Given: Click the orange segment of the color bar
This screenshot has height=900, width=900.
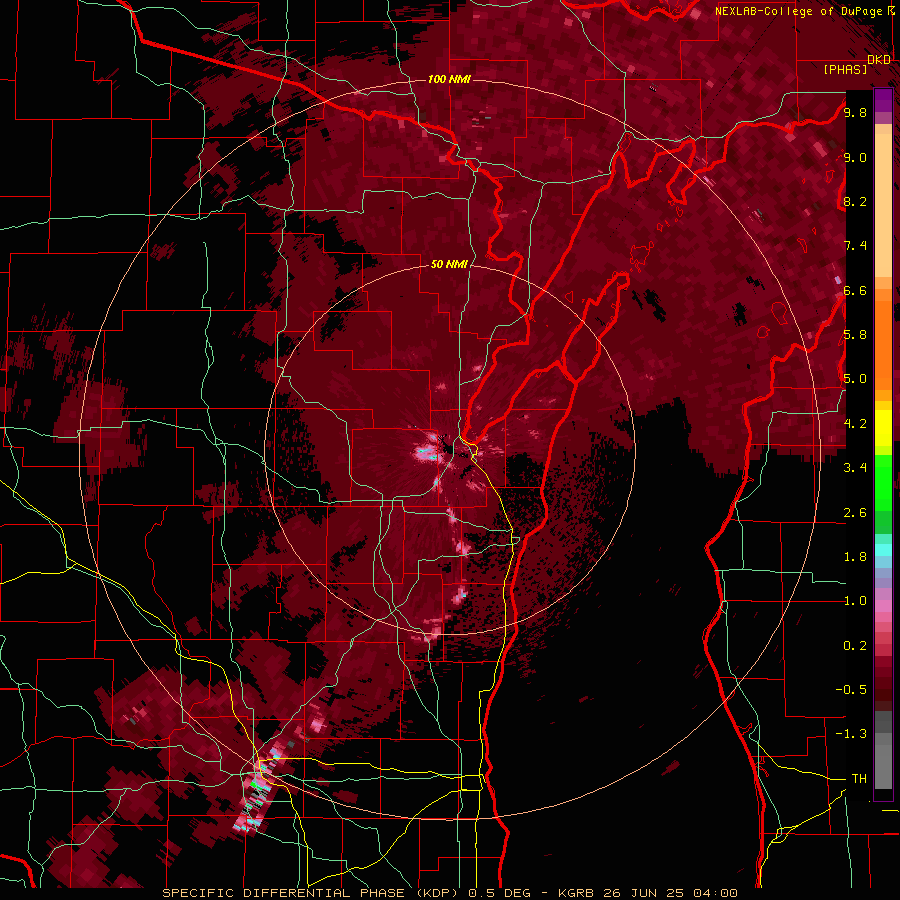Looking at the screenshot, I should coord(883,339).
